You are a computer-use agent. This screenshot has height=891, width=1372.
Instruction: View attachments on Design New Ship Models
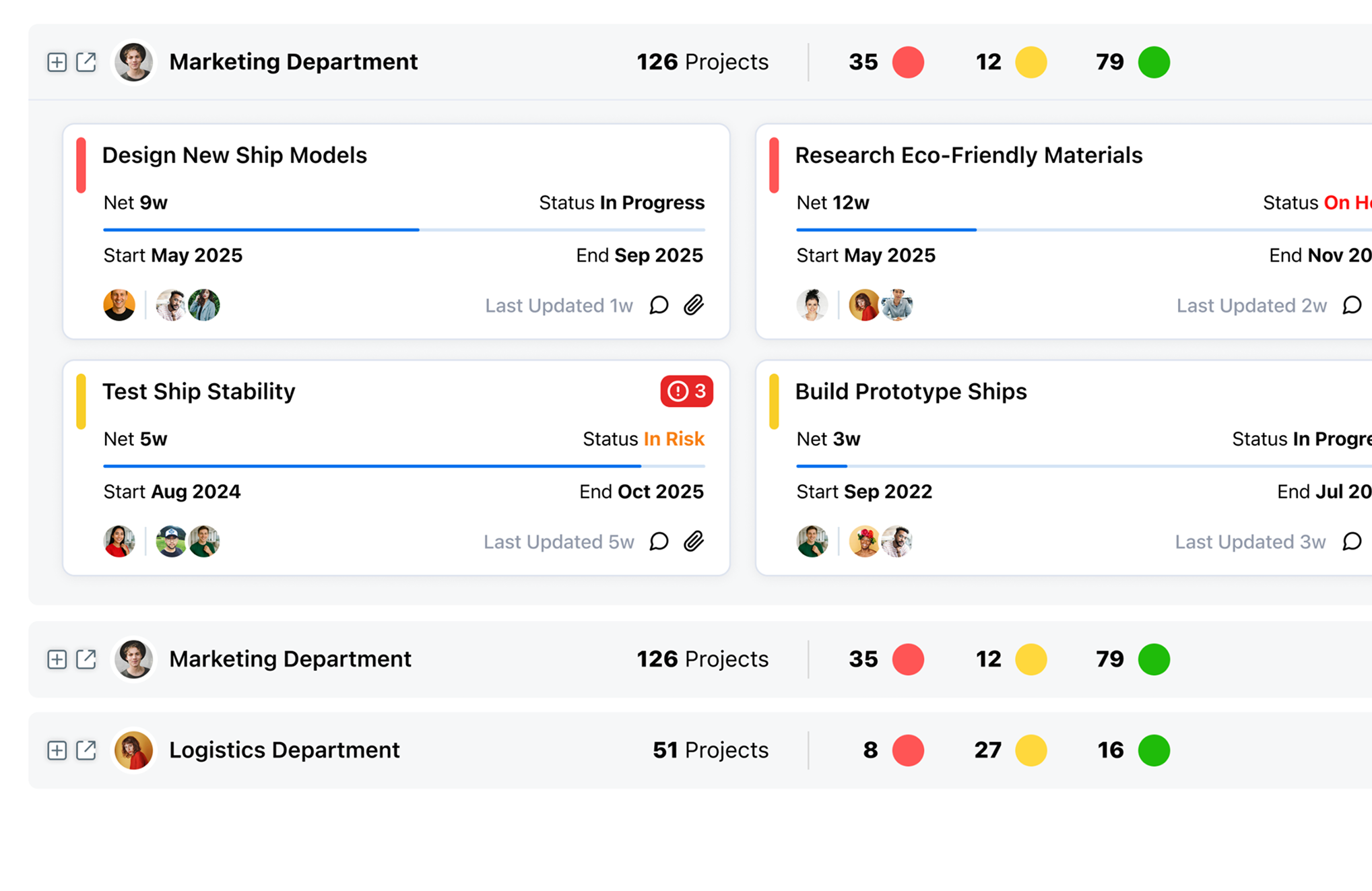(x=694, y=305)
